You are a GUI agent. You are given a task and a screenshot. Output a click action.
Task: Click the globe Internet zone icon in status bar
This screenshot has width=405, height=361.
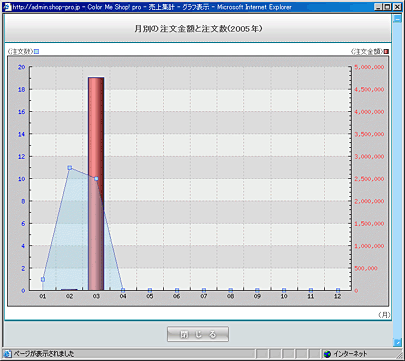click(327, 354)
